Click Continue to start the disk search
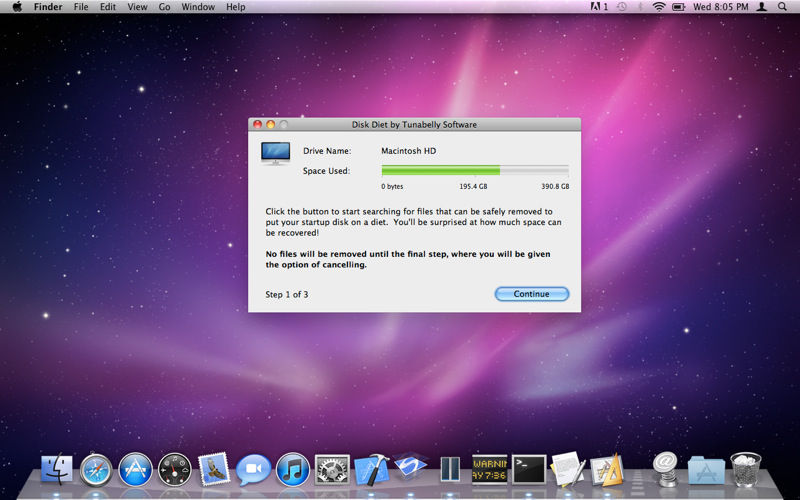800x500 pixels. 532,294
